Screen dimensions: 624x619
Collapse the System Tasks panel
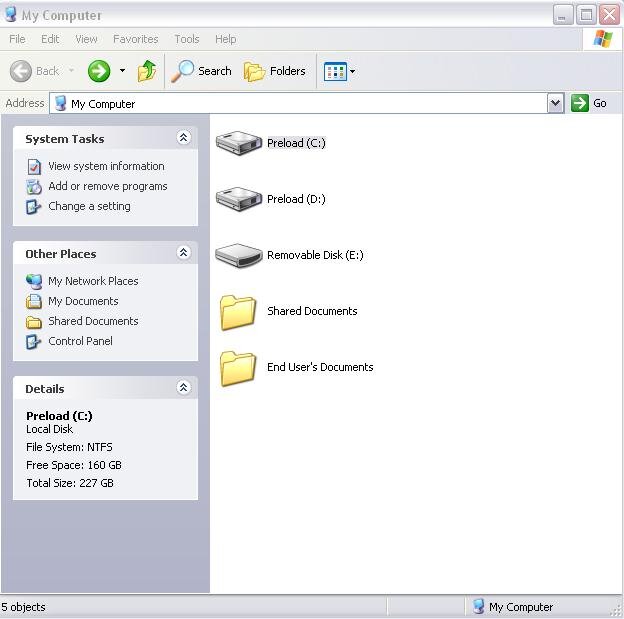coord(183,138)
